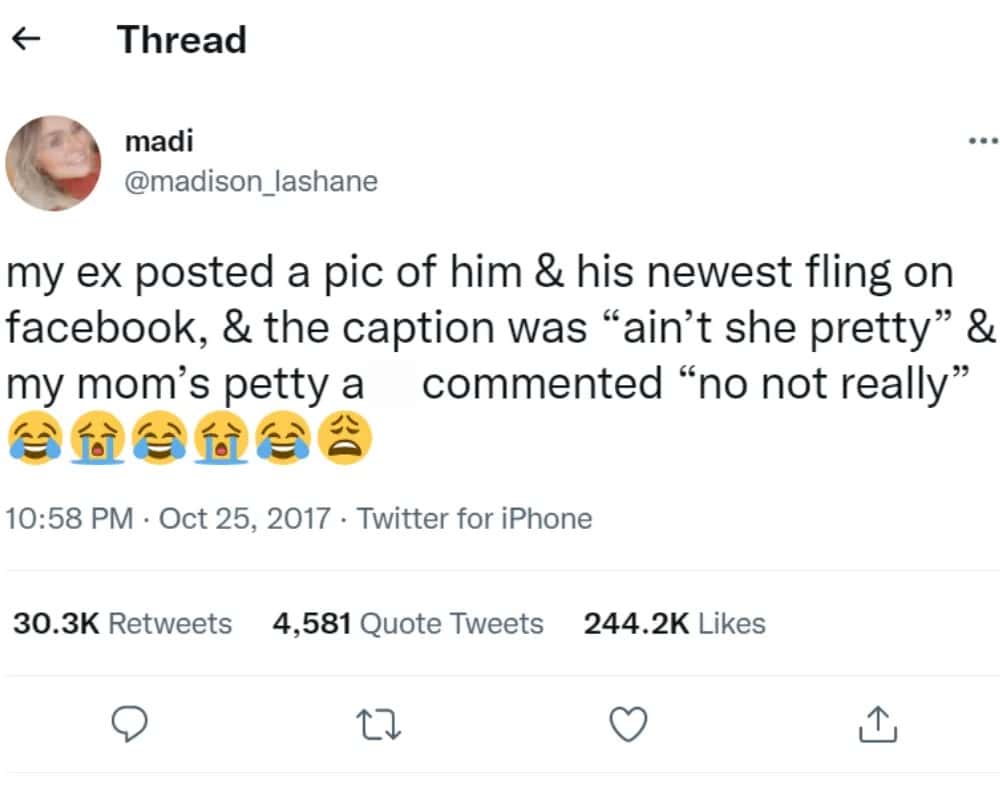The width and height of the screenshot is (1000, 800).
Task: Show the 244.2K Likes list
Action: [674, 624]
